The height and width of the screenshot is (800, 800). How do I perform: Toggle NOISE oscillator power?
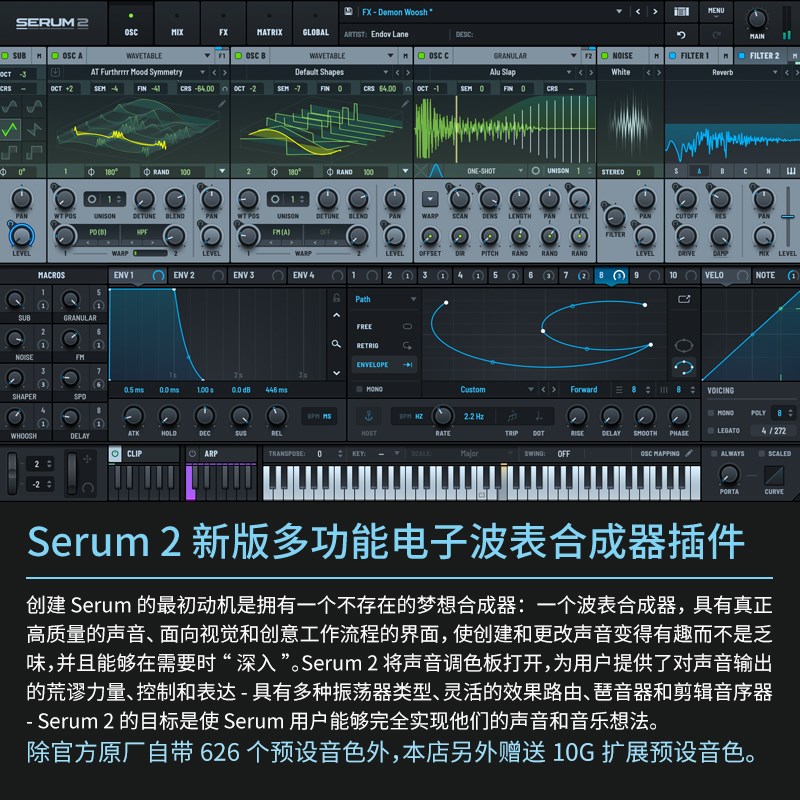605,56
